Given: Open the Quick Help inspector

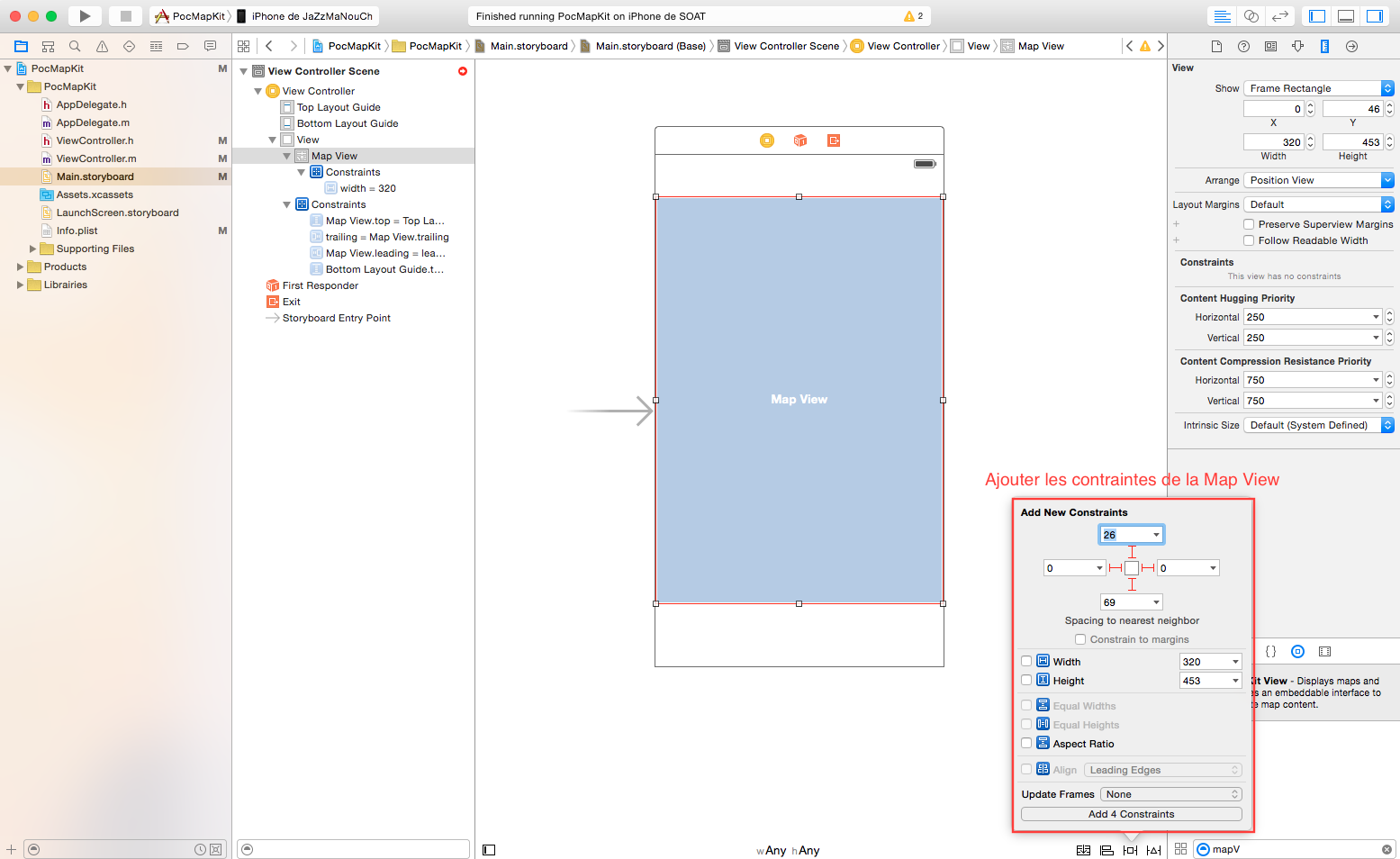Looking at the screenshot, I should click(1243, 46).
